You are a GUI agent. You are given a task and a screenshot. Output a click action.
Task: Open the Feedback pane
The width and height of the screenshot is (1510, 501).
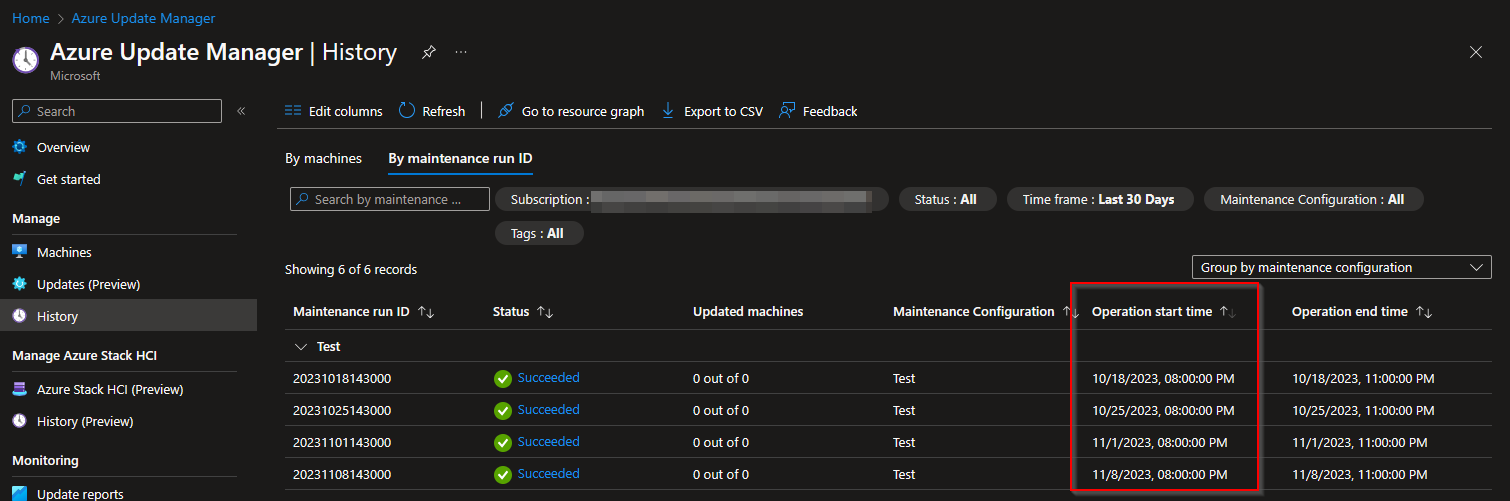coord(818,111)
